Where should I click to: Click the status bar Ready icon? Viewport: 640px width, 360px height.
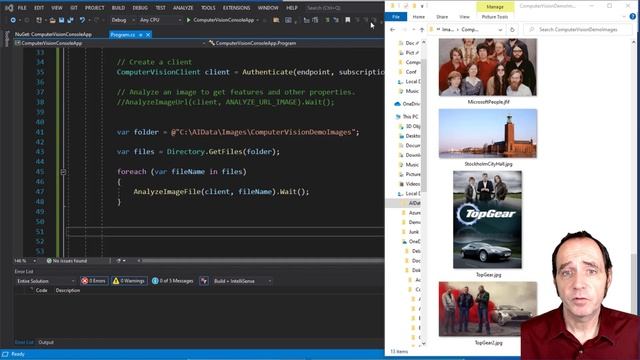[x=6, y=354]
